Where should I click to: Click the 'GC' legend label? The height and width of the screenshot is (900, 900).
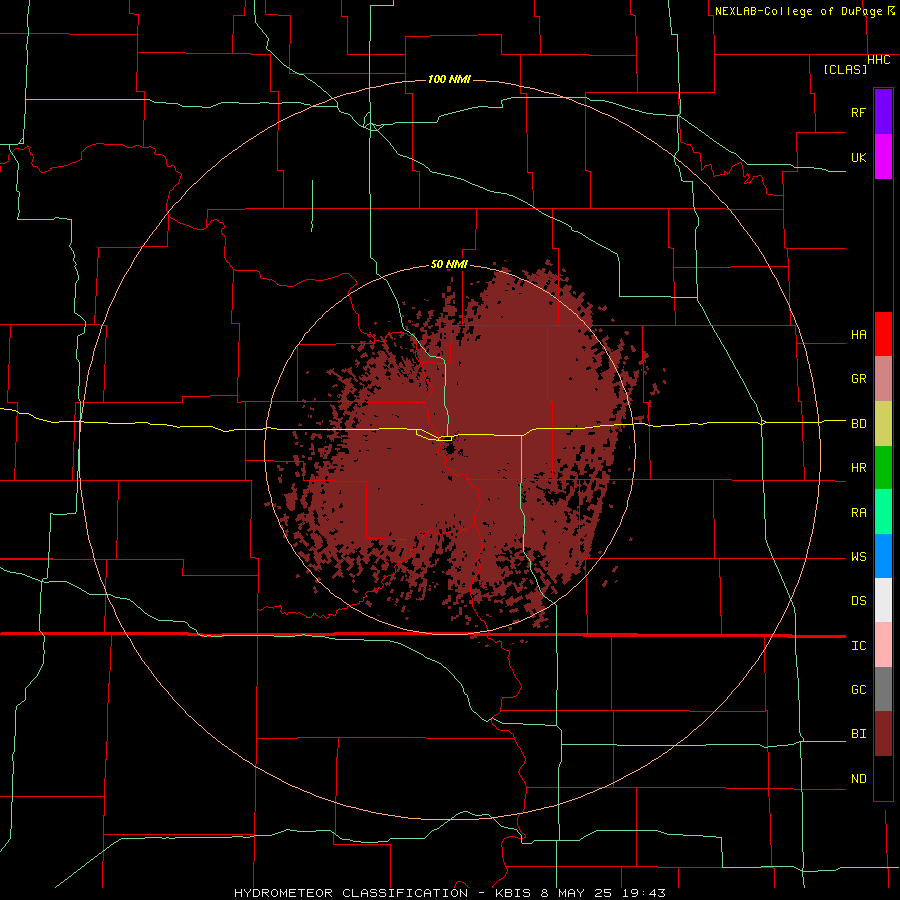tap(858, 690)
